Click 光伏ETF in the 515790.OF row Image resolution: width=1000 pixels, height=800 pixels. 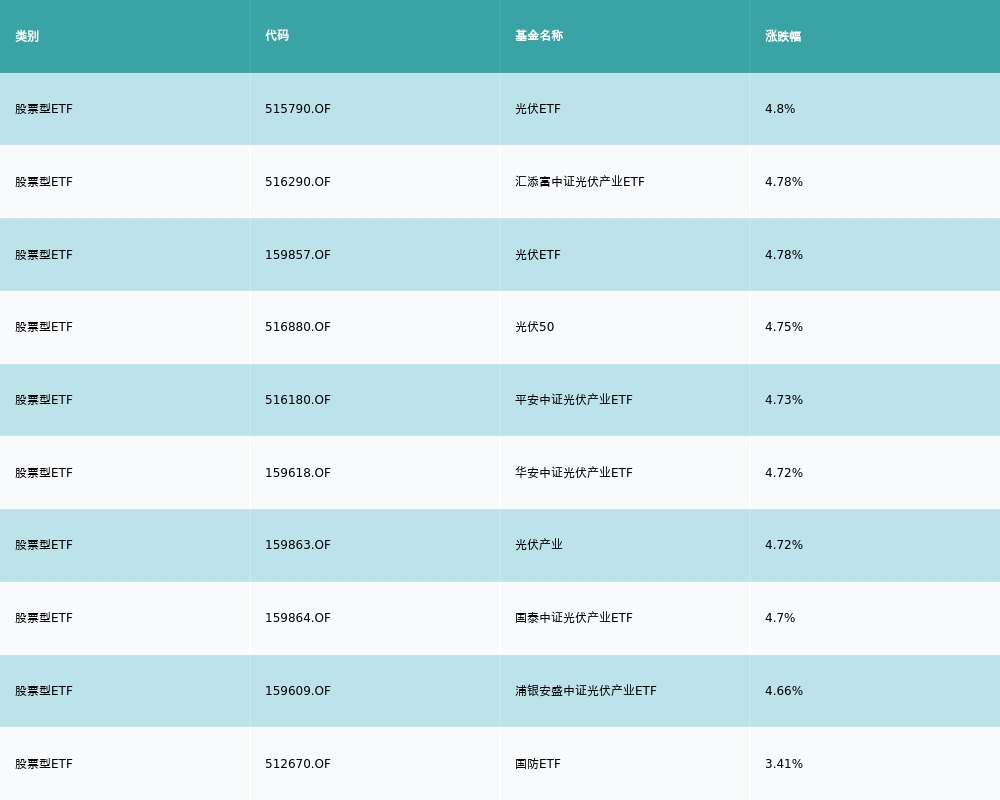point(538,109)
